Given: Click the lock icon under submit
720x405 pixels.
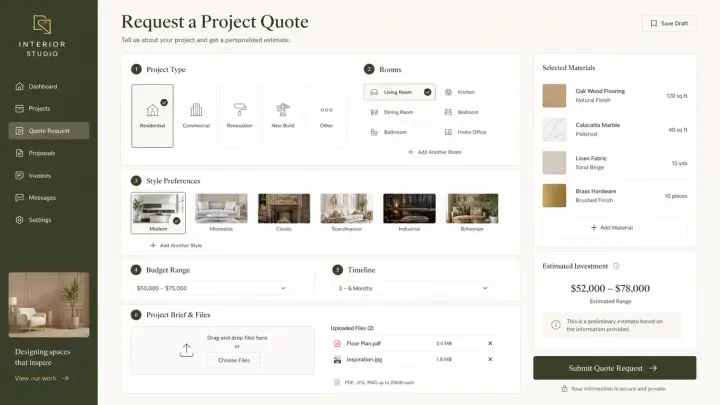Looking at the screenshot, I should point(564,389).
